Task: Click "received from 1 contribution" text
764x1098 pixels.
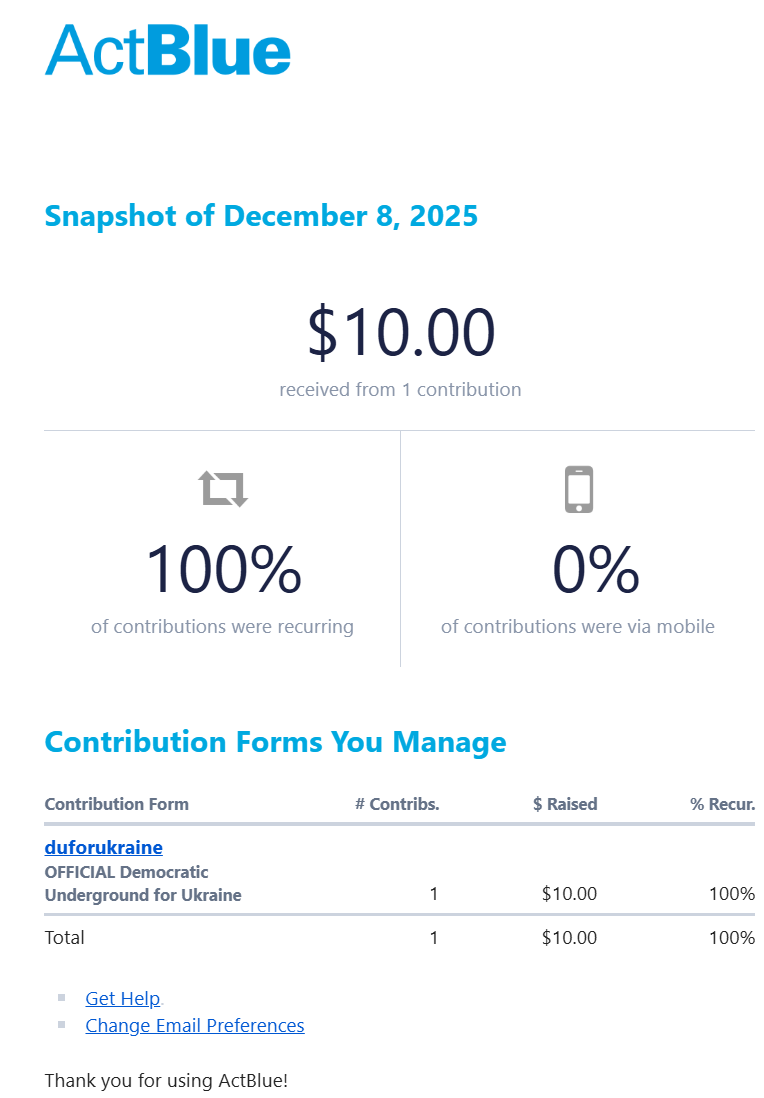Action: (400, 389)
